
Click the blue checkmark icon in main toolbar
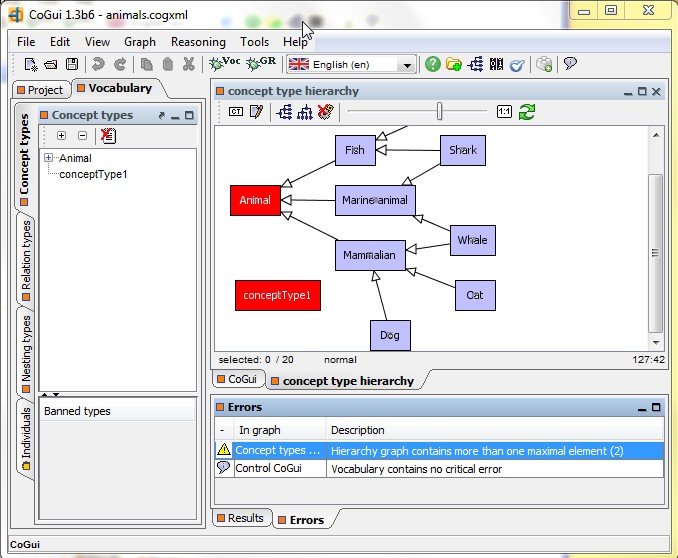coord(517,65)
